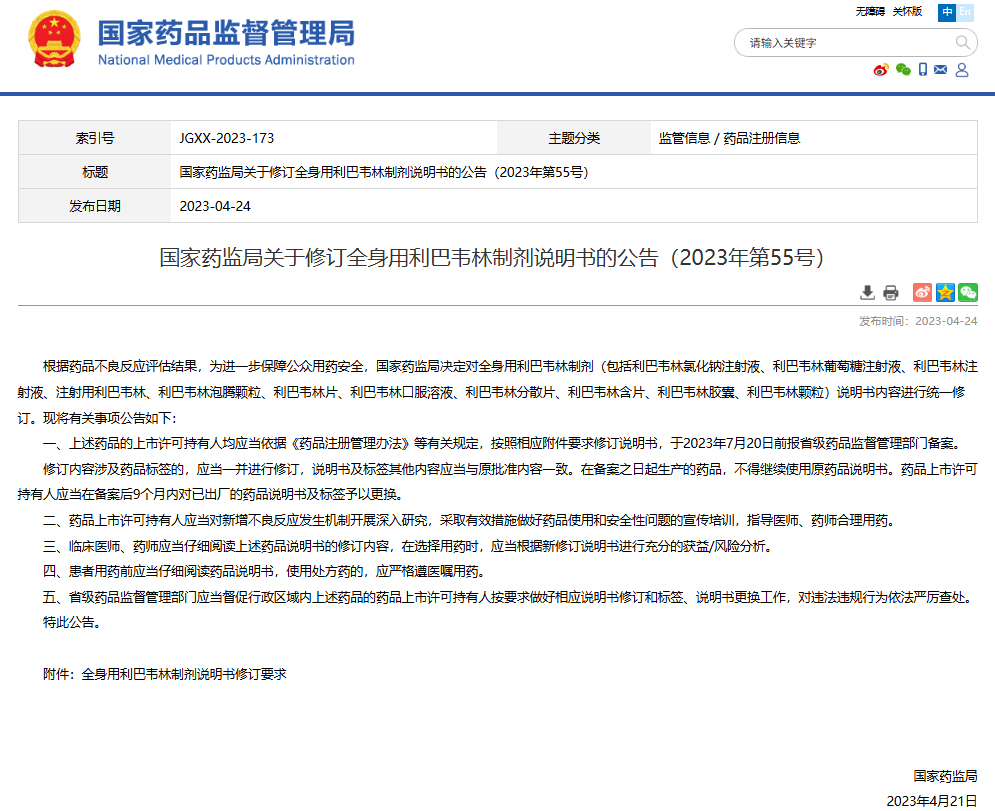Open attachment 全身用利巴韦林制剂说明书修订要求
This screenshot has height=811, width=995.
[x=184, y=674]
